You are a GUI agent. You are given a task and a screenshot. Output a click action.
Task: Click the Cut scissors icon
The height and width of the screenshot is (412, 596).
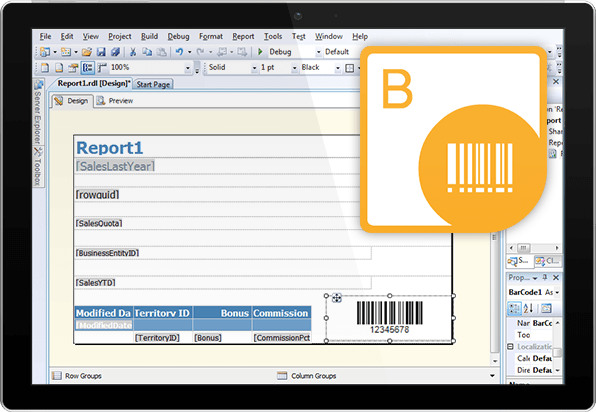[133, 52]
